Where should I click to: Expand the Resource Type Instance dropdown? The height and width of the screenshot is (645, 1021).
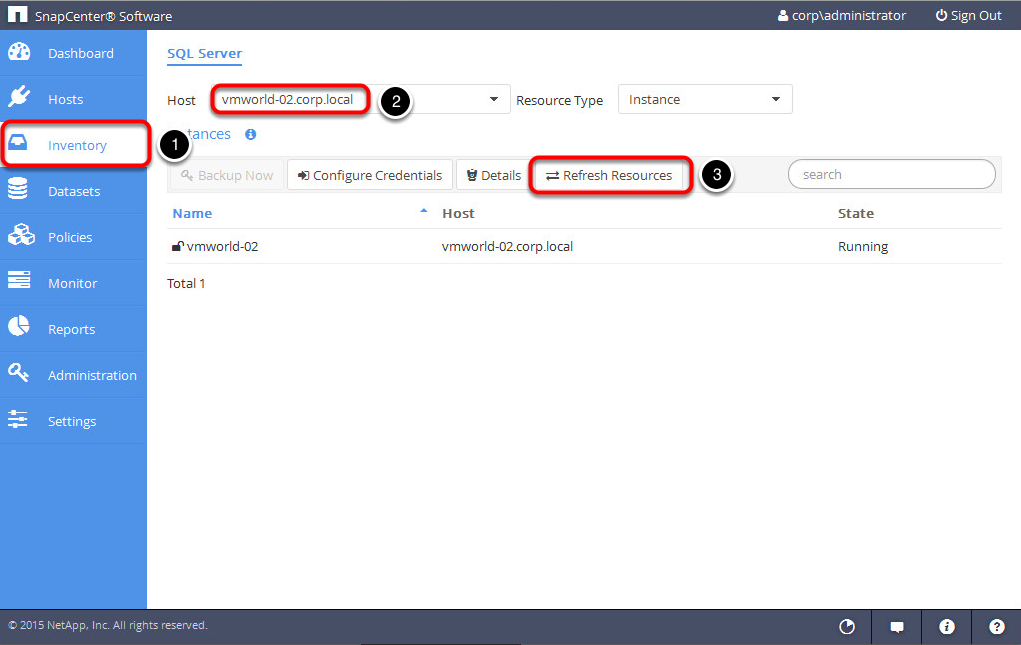click(x=705, y=100)
